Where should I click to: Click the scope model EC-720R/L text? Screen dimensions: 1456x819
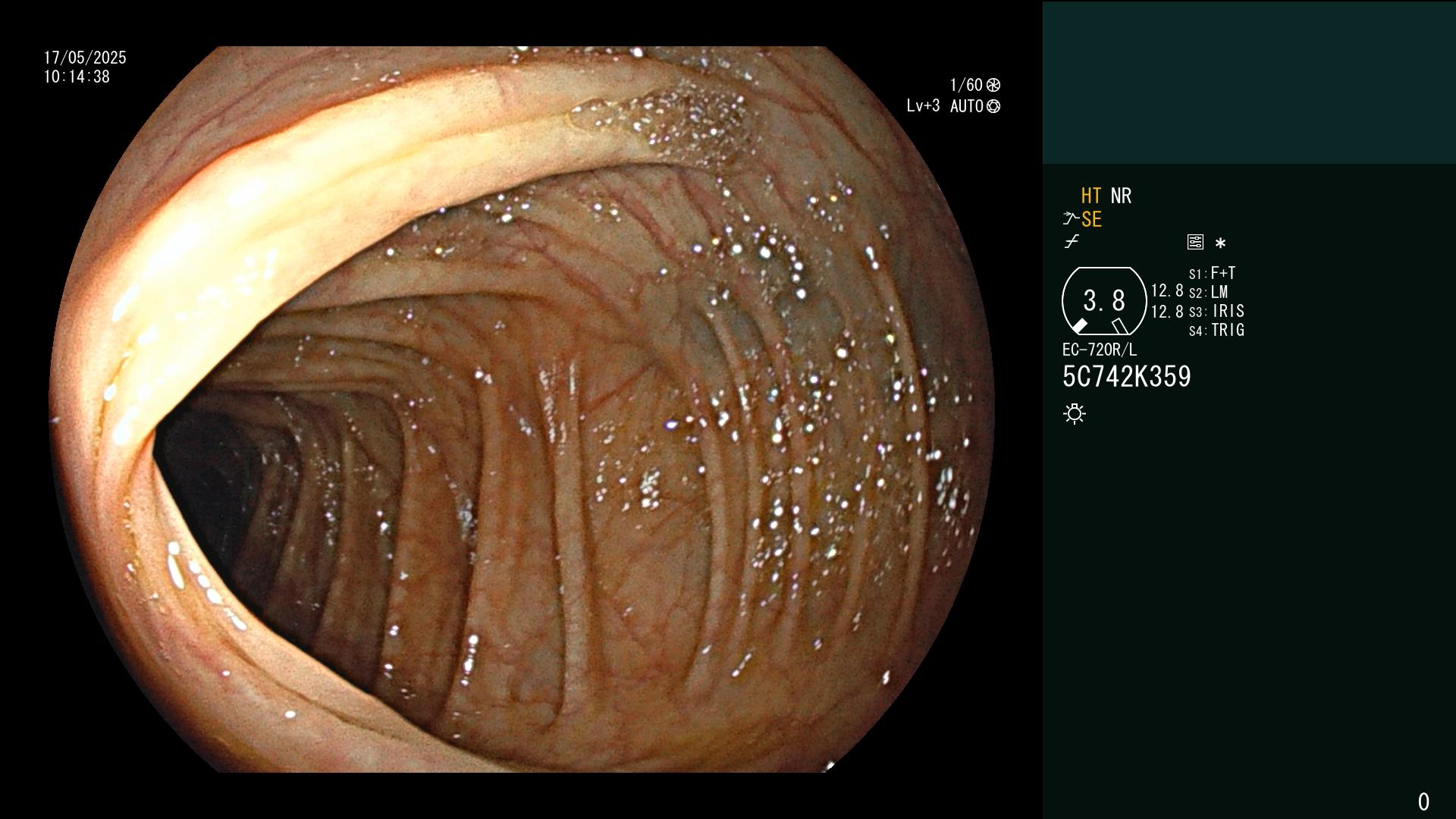(1100, 350)
